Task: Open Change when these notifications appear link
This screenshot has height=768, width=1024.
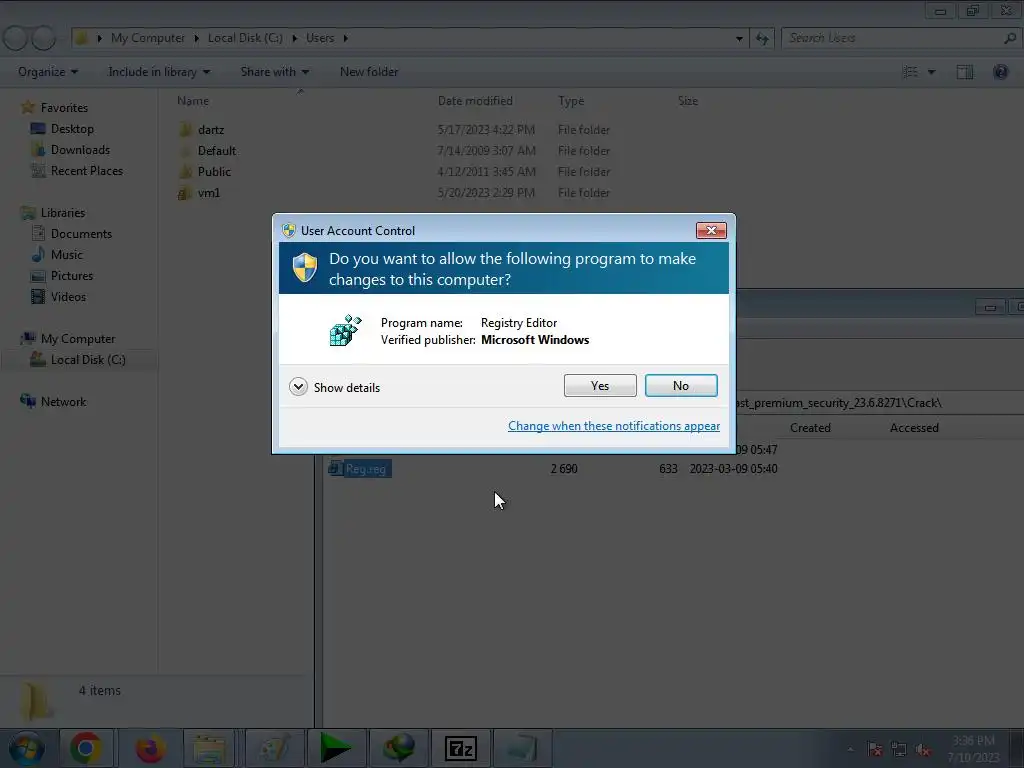Action: point(614,426)
